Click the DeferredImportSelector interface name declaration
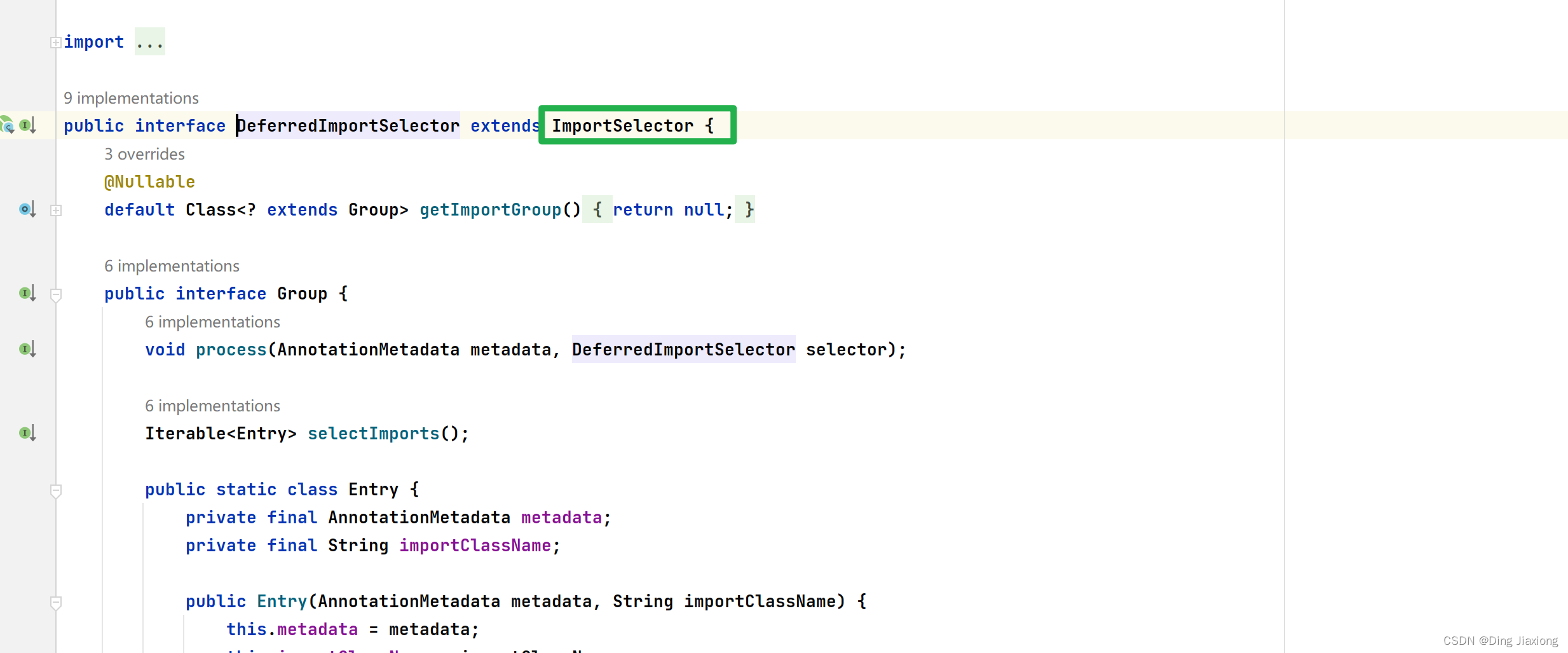The width and height of the screenshot is (1568, 653). (348, 126)
